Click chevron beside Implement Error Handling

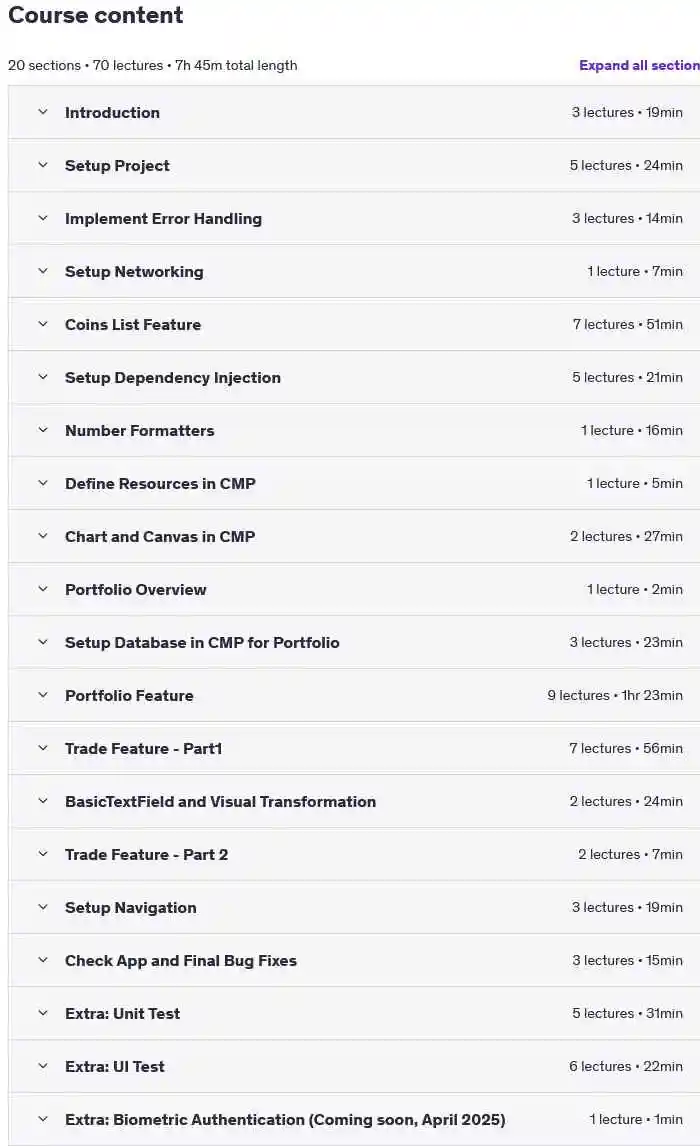43,219
